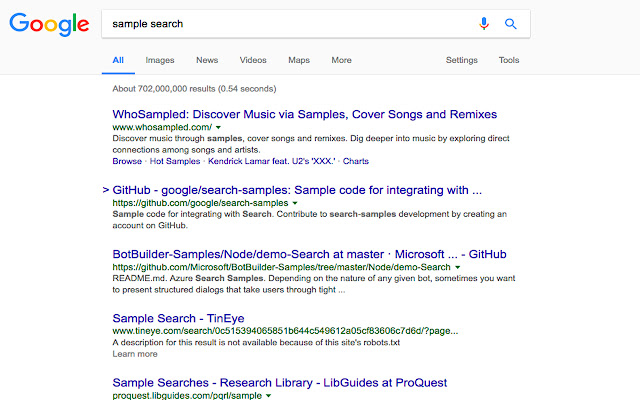Image resolution: width=640 pixels, height=400 pixels.
Task: Click the blue magnifier search icon
Action: (x=511, y=24)
